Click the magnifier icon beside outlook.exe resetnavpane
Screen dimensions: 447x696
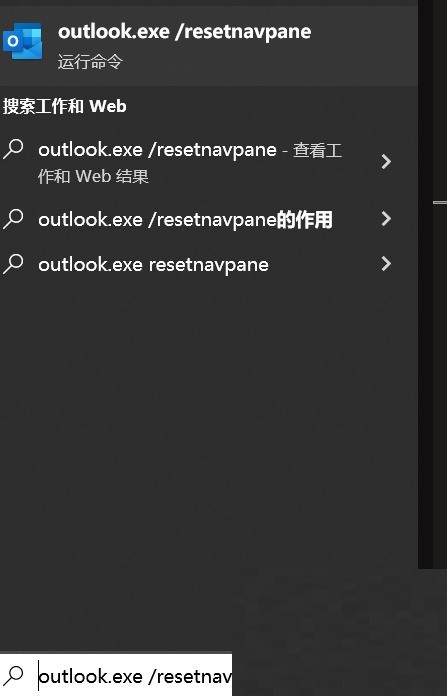pyautogui.click(x=13, y=264)
